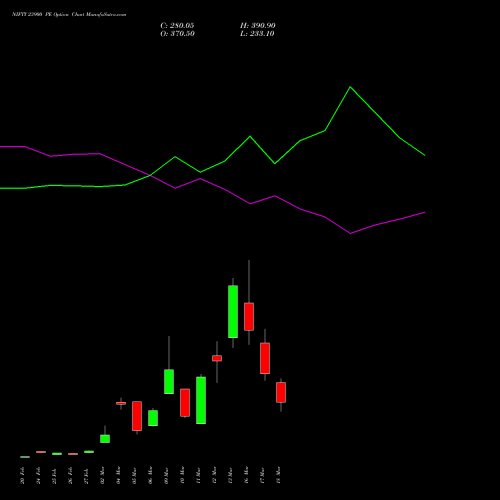Click the red candle above 17 Mar
Image resolution: width=500 pixels, height=500 pixels.
[x=265, y=358]
